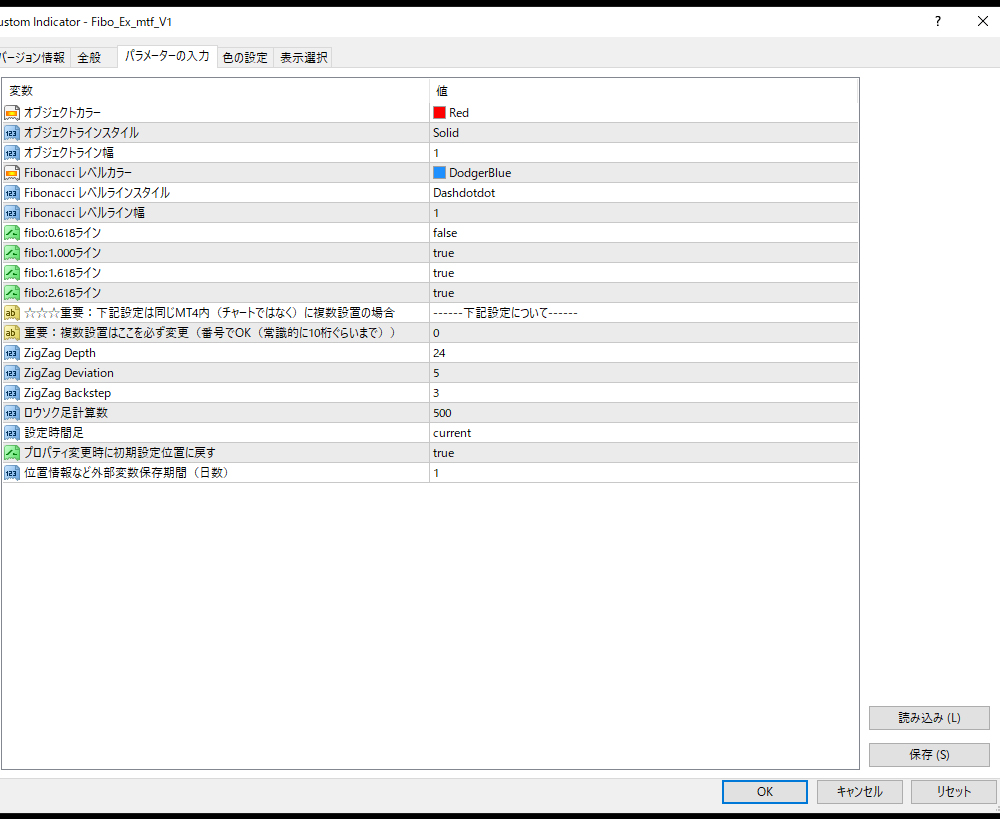Edit the ZigZag Backstep value 3
The image size is (1000, 819).
(643, 393)
